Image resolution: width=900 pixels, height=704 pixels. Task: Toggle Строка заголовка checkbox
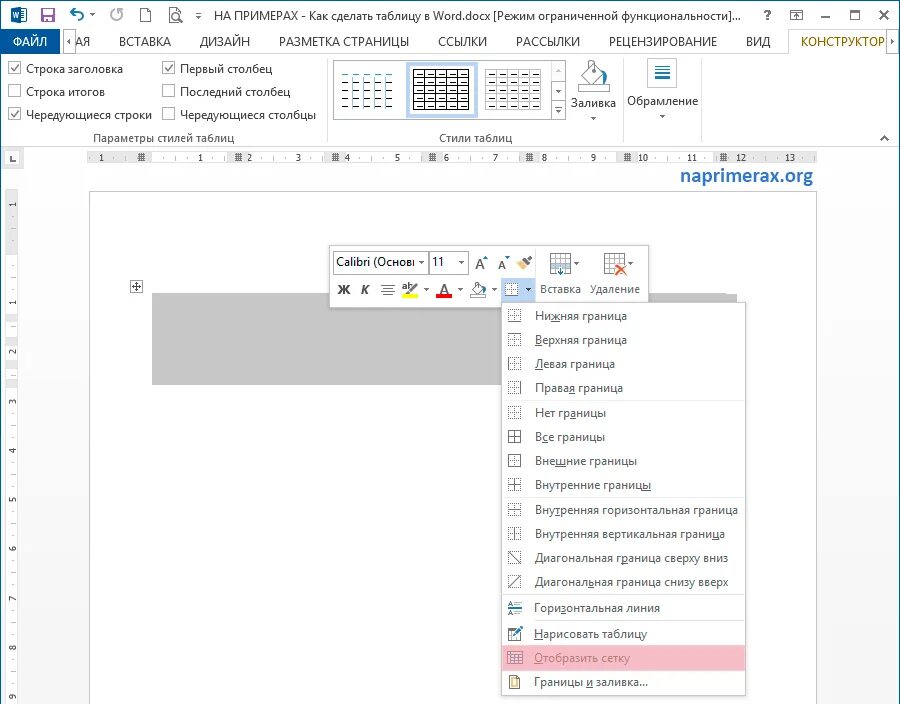pyautogui.click(x=15, y=68)
